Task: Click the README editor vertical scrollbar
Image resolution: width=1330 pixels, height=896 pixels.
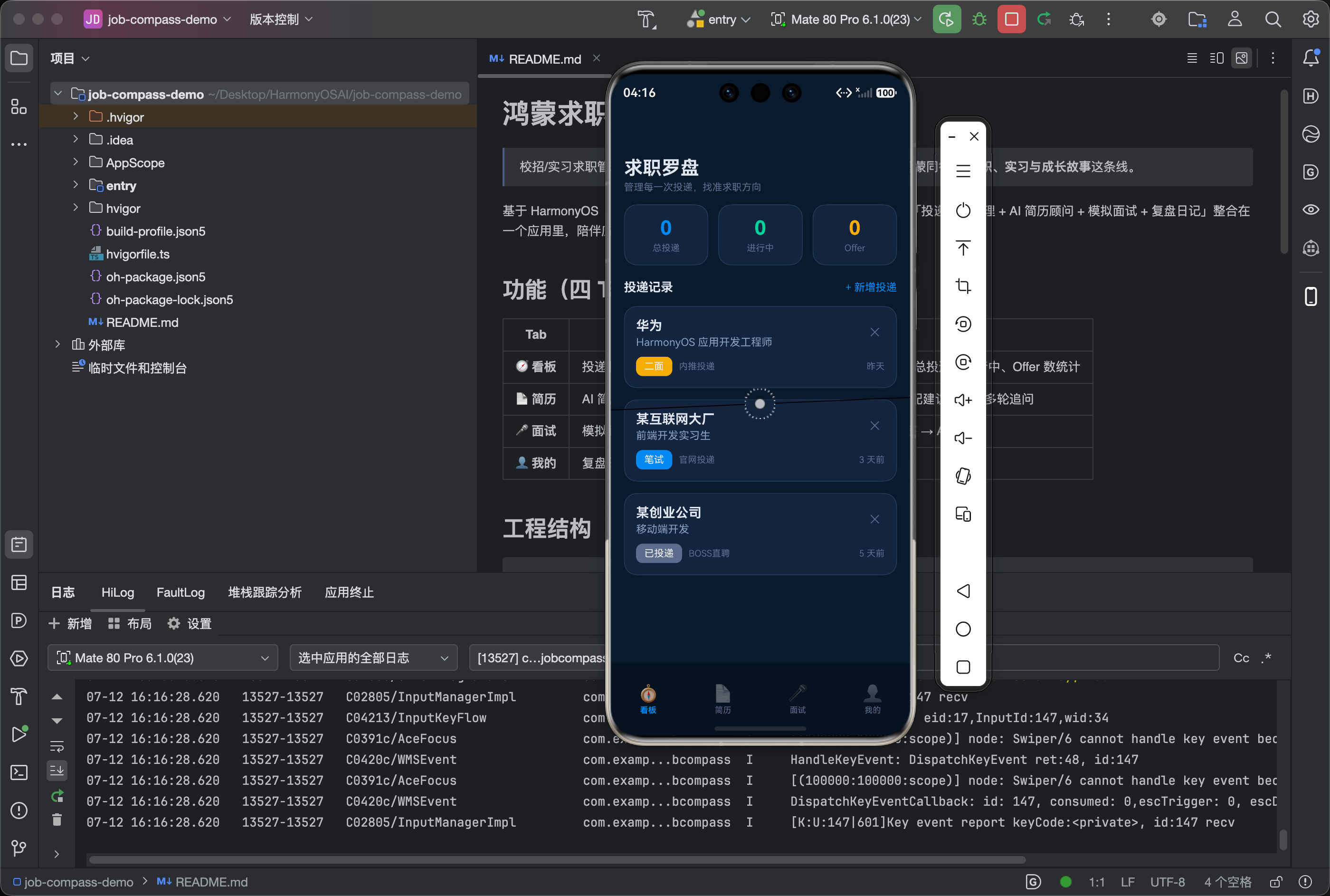Action: click(x=1284, y=172)
